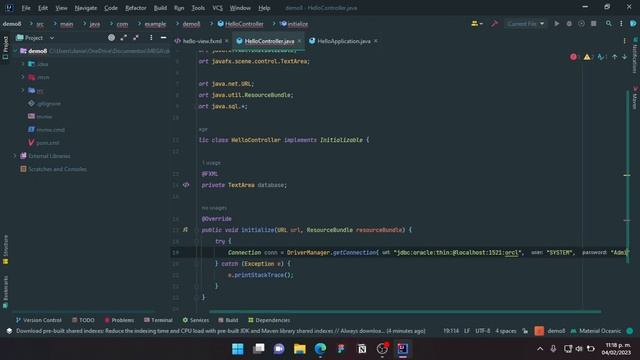
Task: Run the current file with the play icon
Action: (x=556, y=24)
